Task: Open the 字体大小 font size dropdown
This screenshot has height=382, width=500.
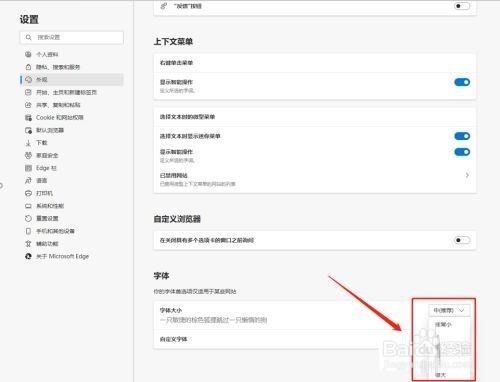Action: [x=449, y=310]
